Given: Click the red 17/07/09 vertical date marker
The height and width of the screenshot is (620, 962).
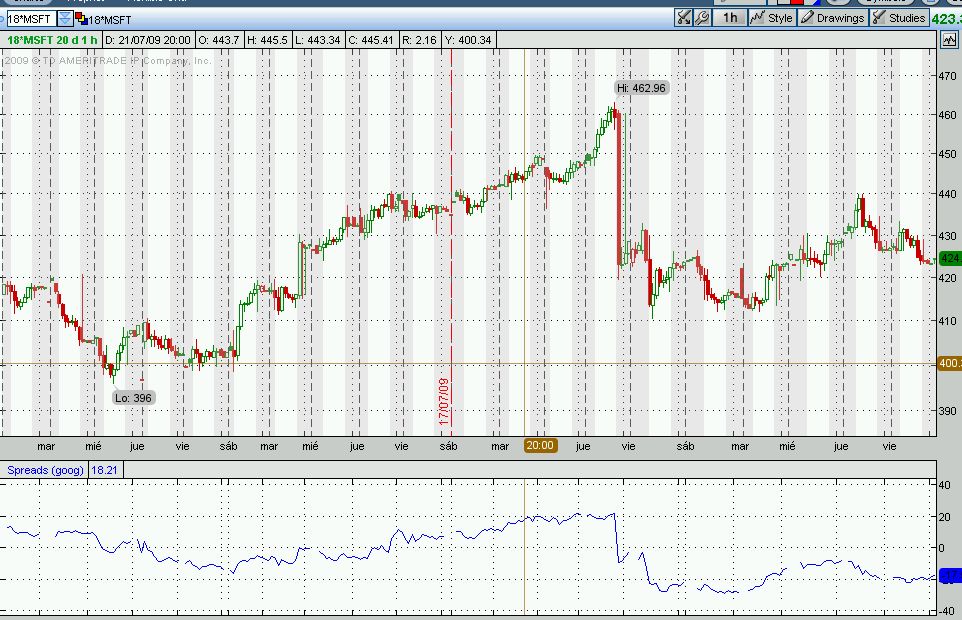Looking at the screenshot, I should [x=444, y=402].
